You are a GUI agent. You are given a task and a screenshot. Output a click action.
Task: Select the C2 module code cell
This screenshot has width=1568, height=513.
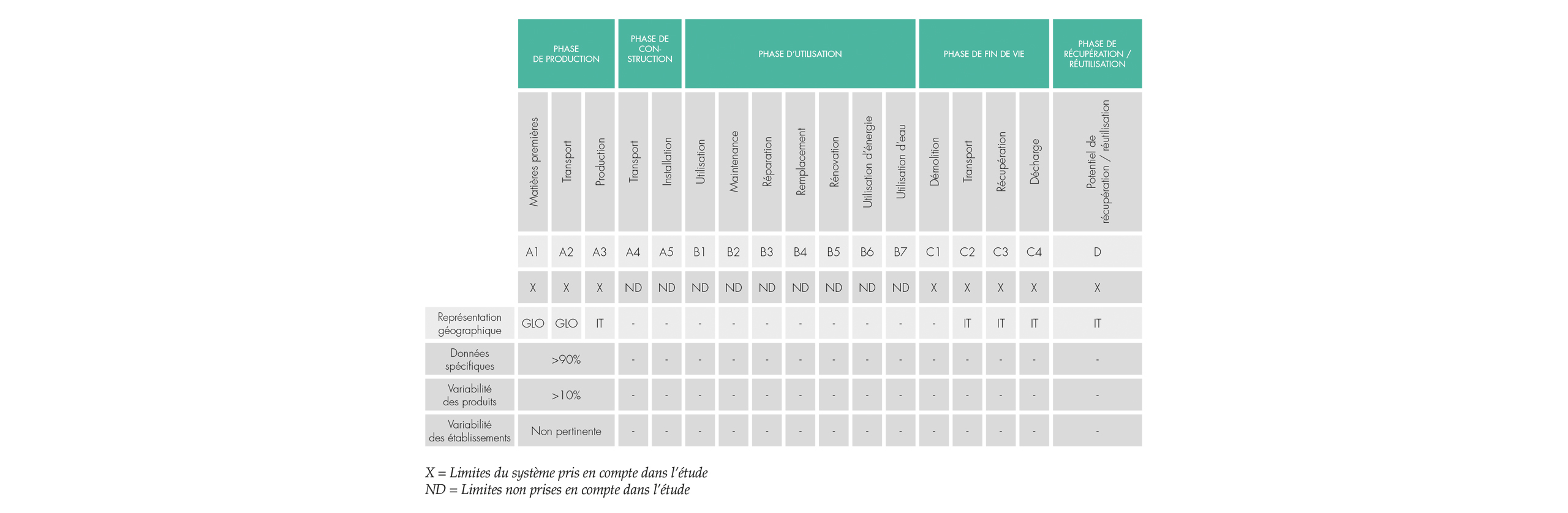pos(967,252)
